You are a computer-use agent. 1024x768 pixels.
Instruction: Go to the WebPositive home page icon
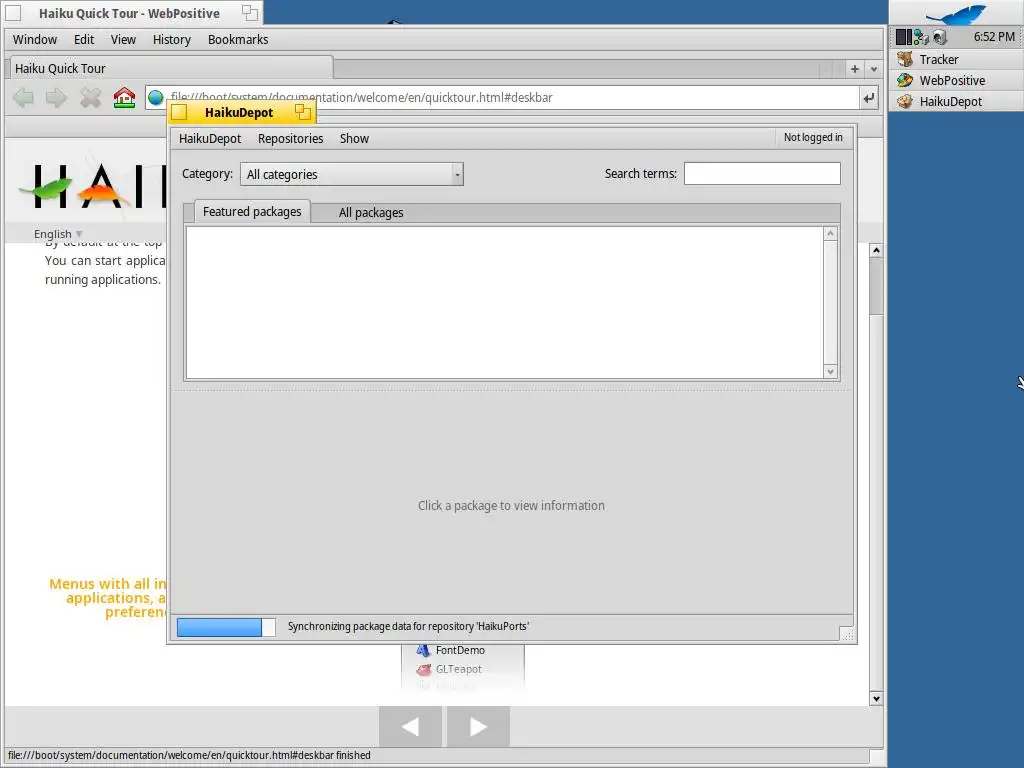[124, 97]
